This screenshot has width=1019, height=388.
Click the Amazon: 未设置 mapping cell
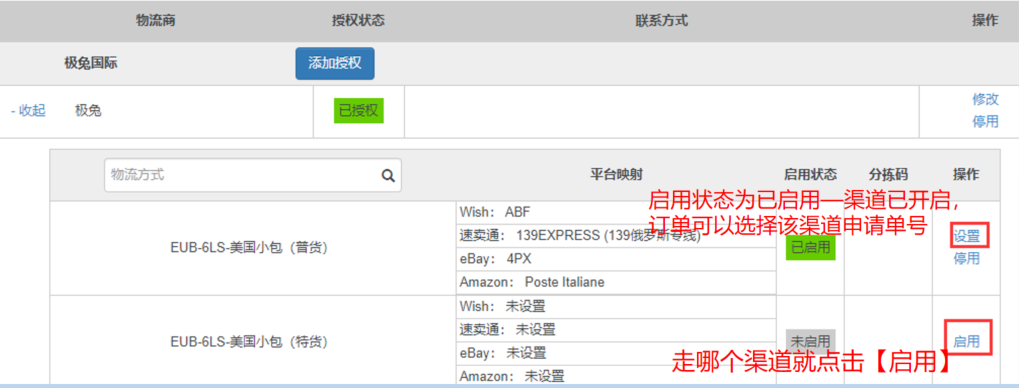[x=617, y=375]
